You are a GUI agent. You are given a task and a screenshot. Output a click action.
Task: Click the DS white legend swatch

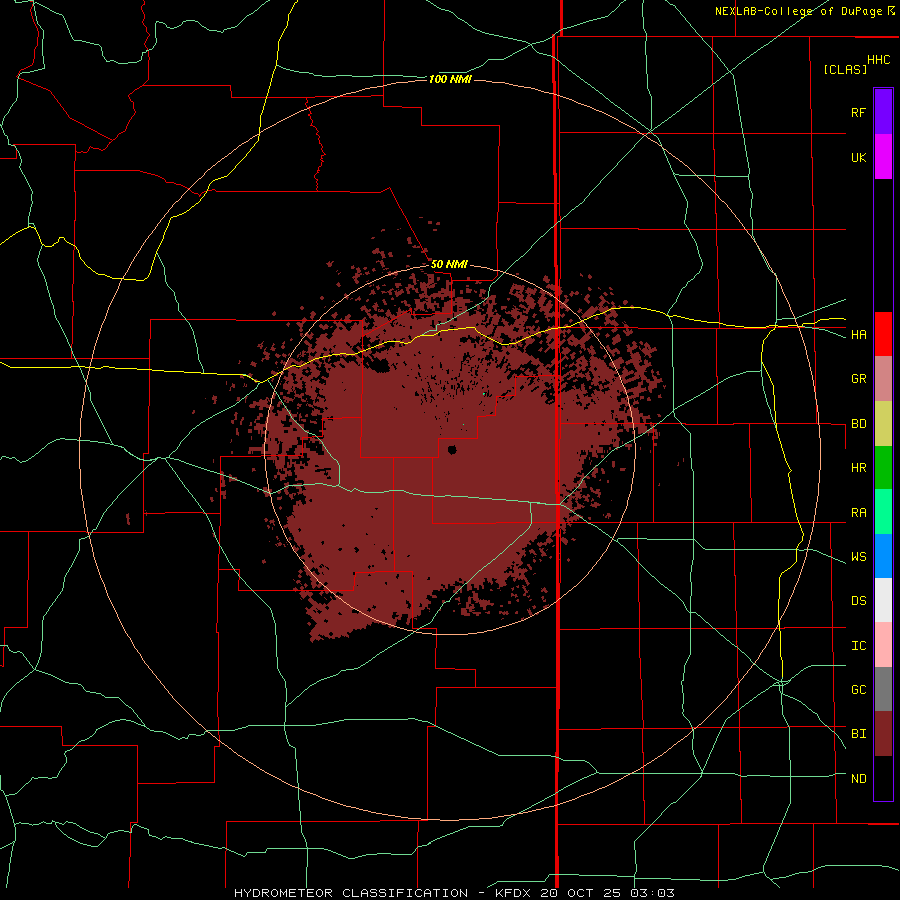[x=883, y=600]
